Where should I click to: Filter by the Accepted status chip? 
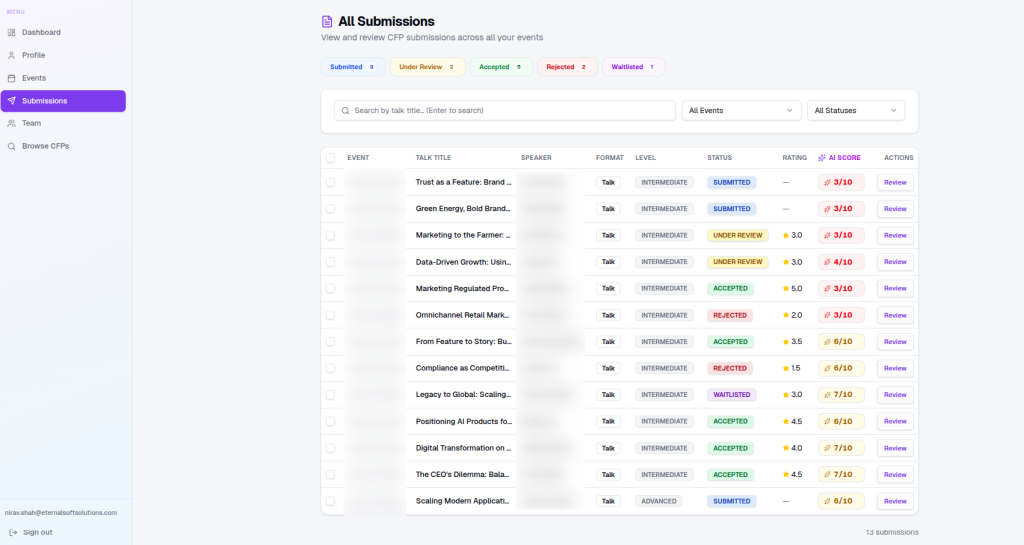(501, 67)
